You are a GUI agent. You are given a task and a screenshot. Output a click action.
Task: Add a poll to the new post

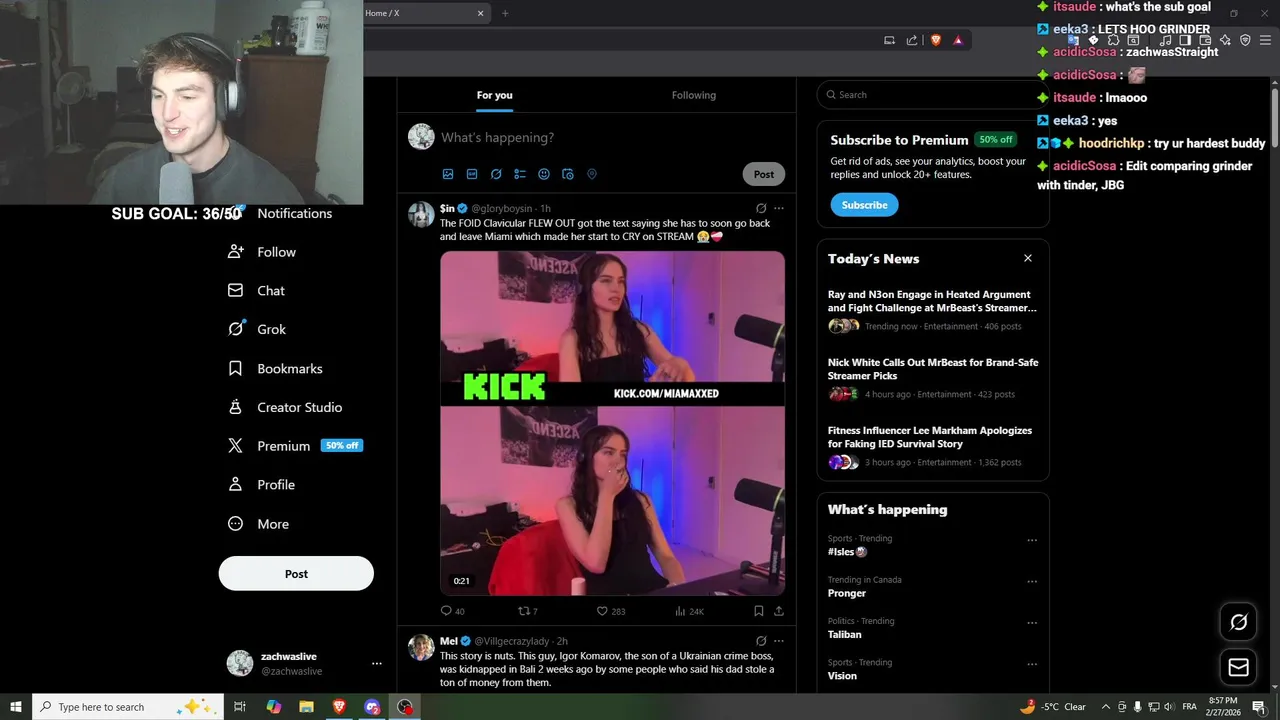(520, 174)
